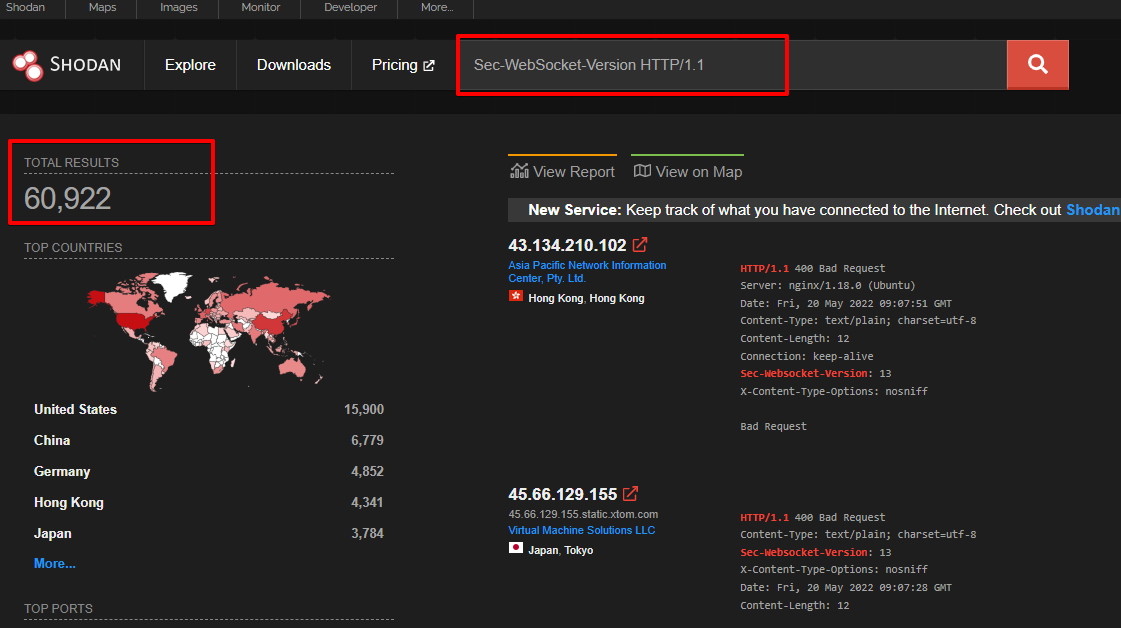Go to the Downloads page
Viewport: 1121px width, 628px height.
[x=294, y=65]
